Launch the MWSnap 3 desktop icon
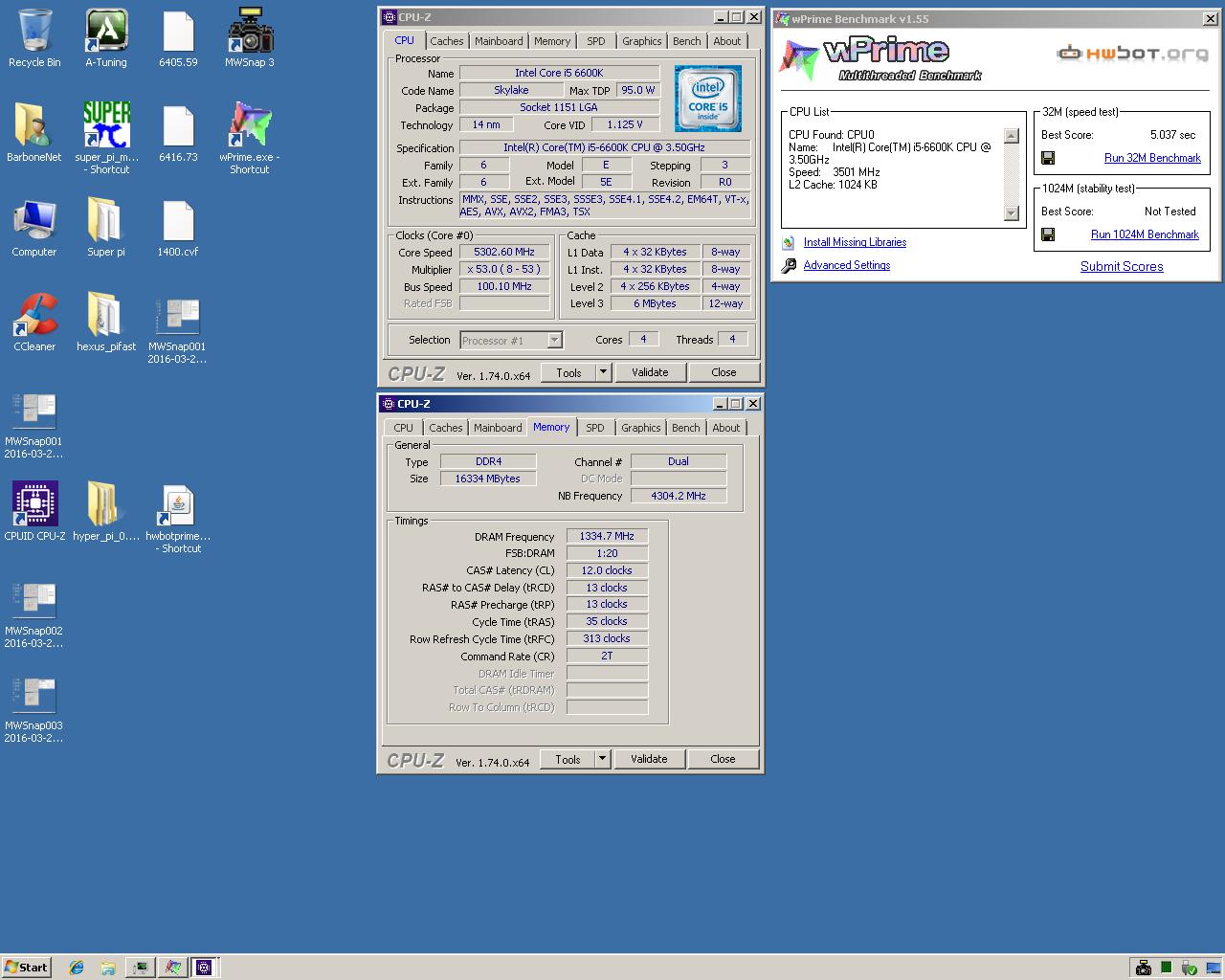This screenshot has height=980, width=1225. point(250,38)
